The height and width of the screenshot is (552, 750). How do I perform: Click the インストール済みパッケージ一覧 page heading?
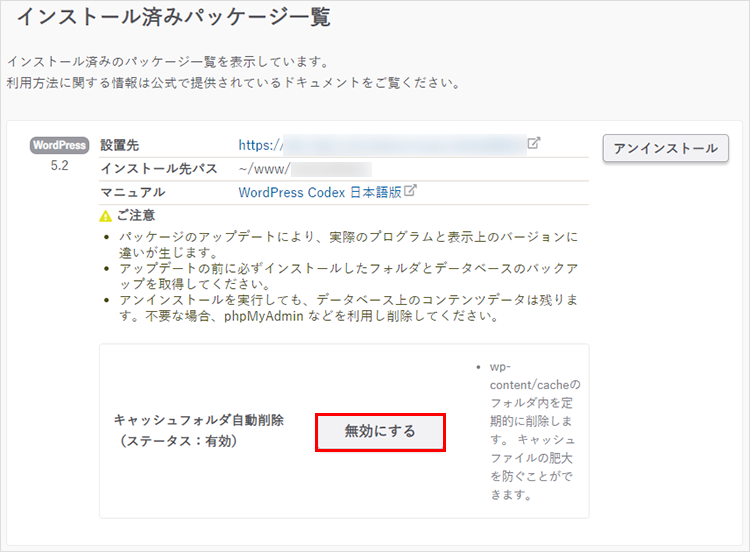coord(173,17)
